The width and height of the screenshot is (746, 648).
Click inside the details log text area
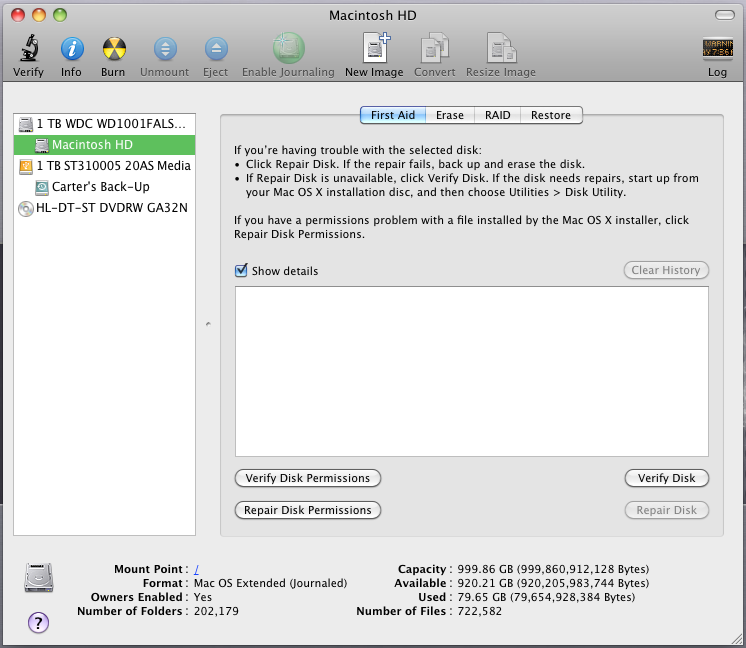pos(471,372)
